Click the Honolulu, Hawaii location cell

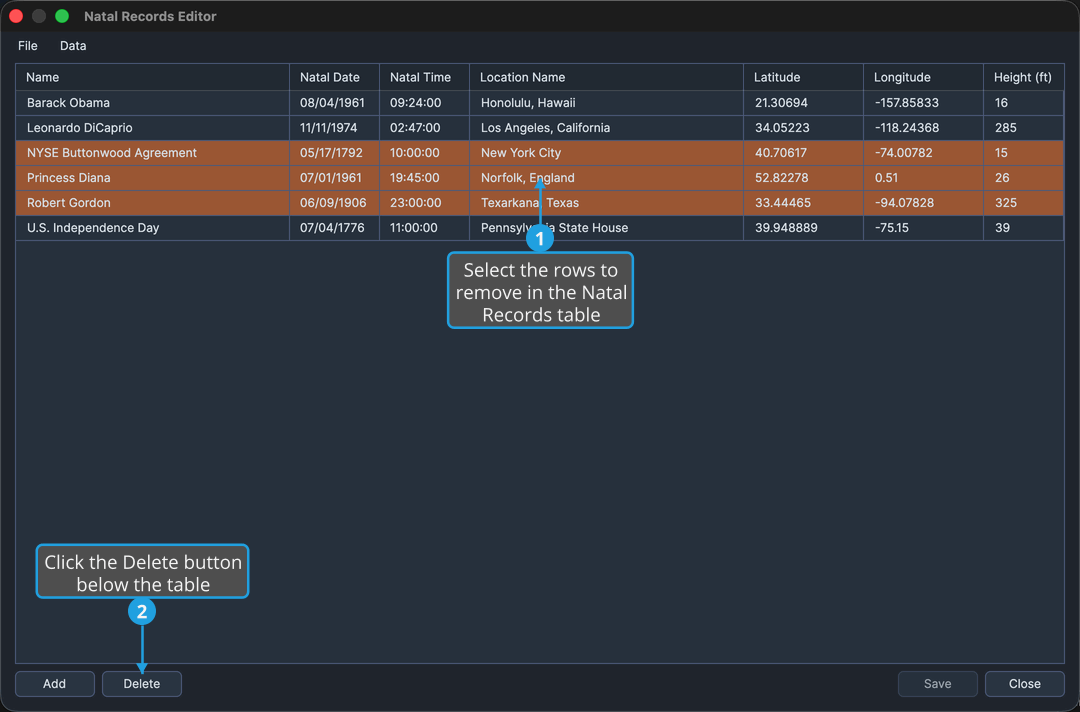coord(606,103)
